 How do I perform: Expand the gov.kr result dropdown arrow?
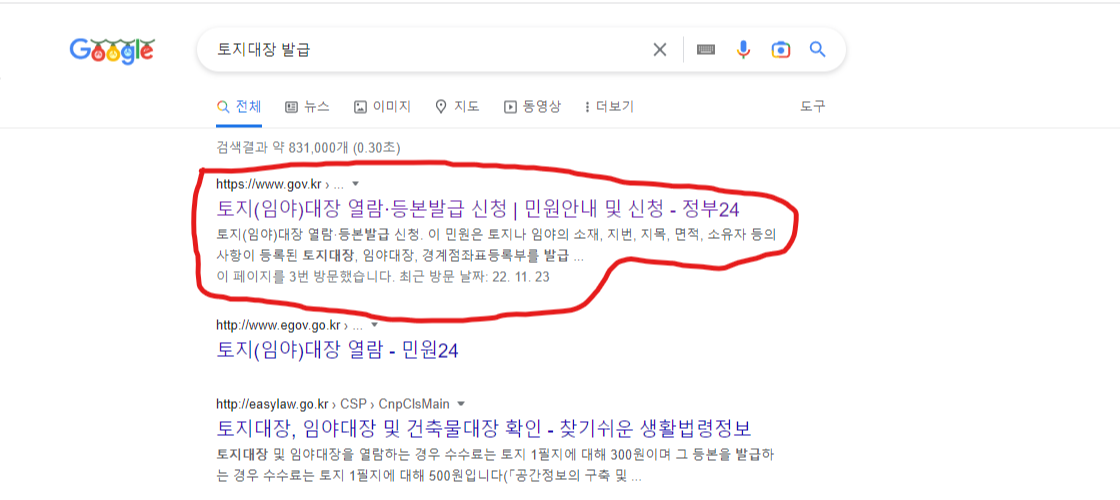pyautogui.click(x=356, y=184)
